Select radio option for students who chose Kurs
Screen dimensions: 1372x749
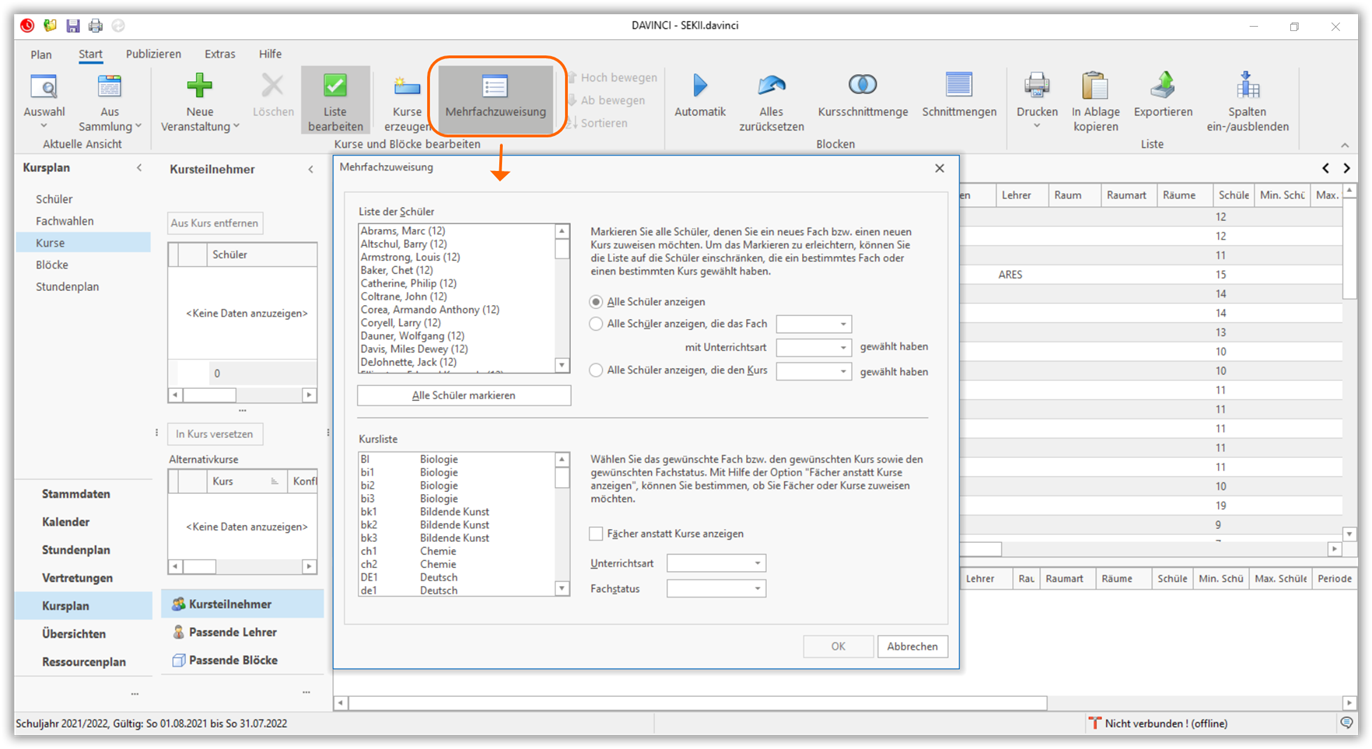[597, 371]
